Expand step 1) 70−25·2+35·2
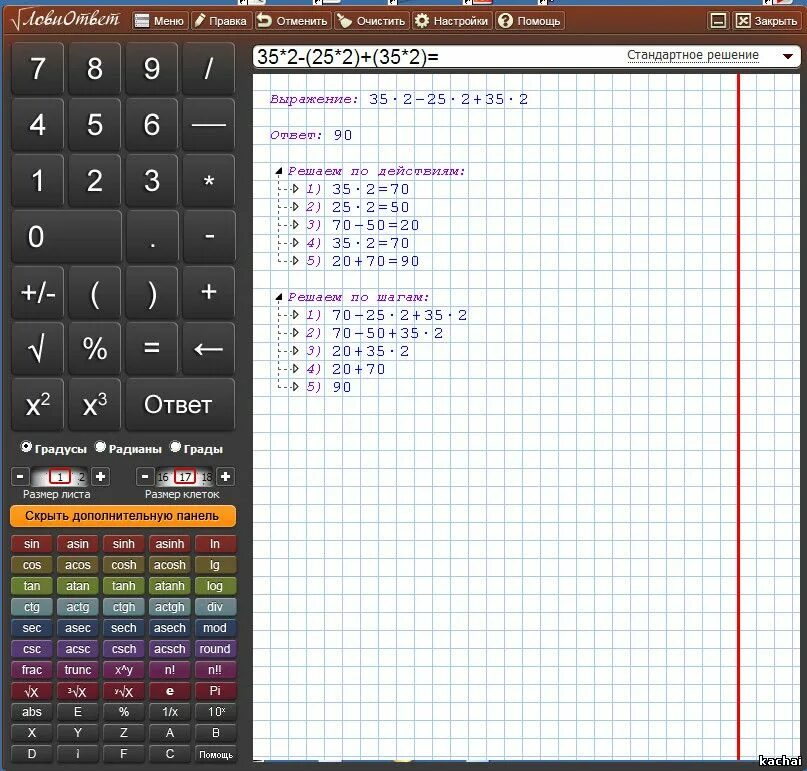Viewport: 807px width, 771px height. (295, 315)
